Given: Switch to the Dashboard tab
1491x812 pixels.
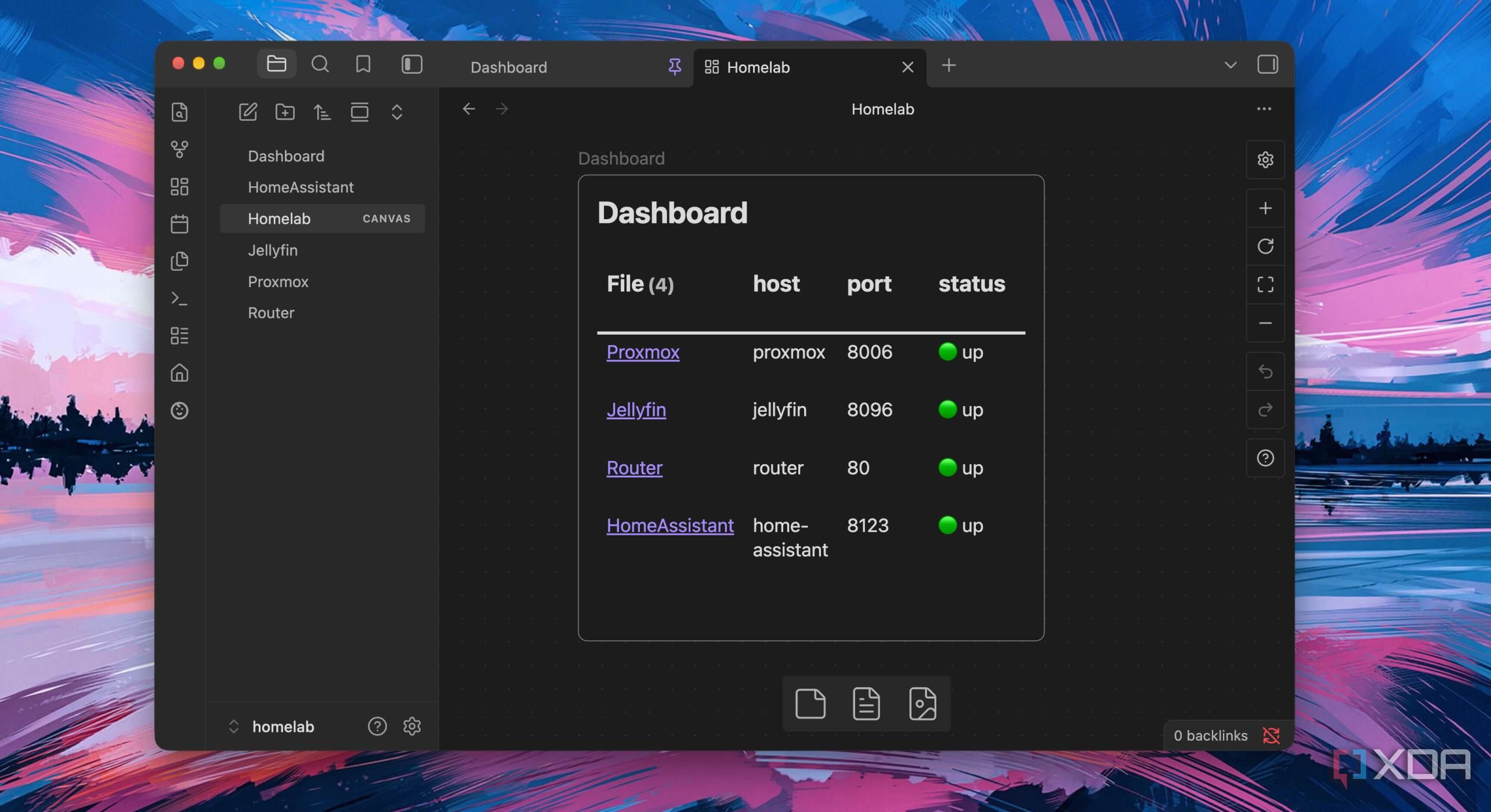Looking at the screenshot, I should [x=508, y=67].
